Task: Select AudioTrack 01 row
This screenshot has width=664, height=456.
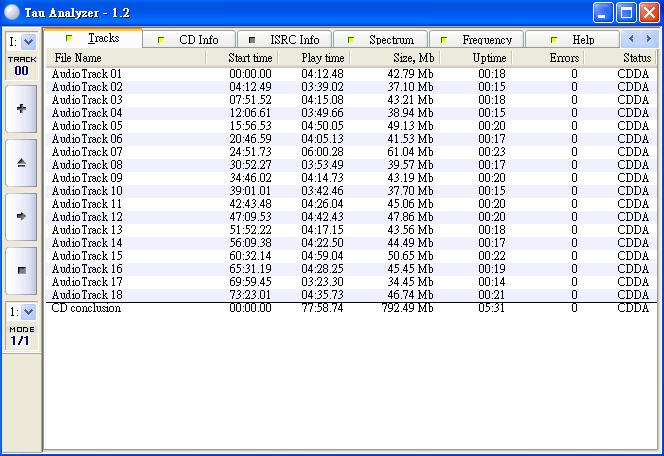Action: coord(351,74)
